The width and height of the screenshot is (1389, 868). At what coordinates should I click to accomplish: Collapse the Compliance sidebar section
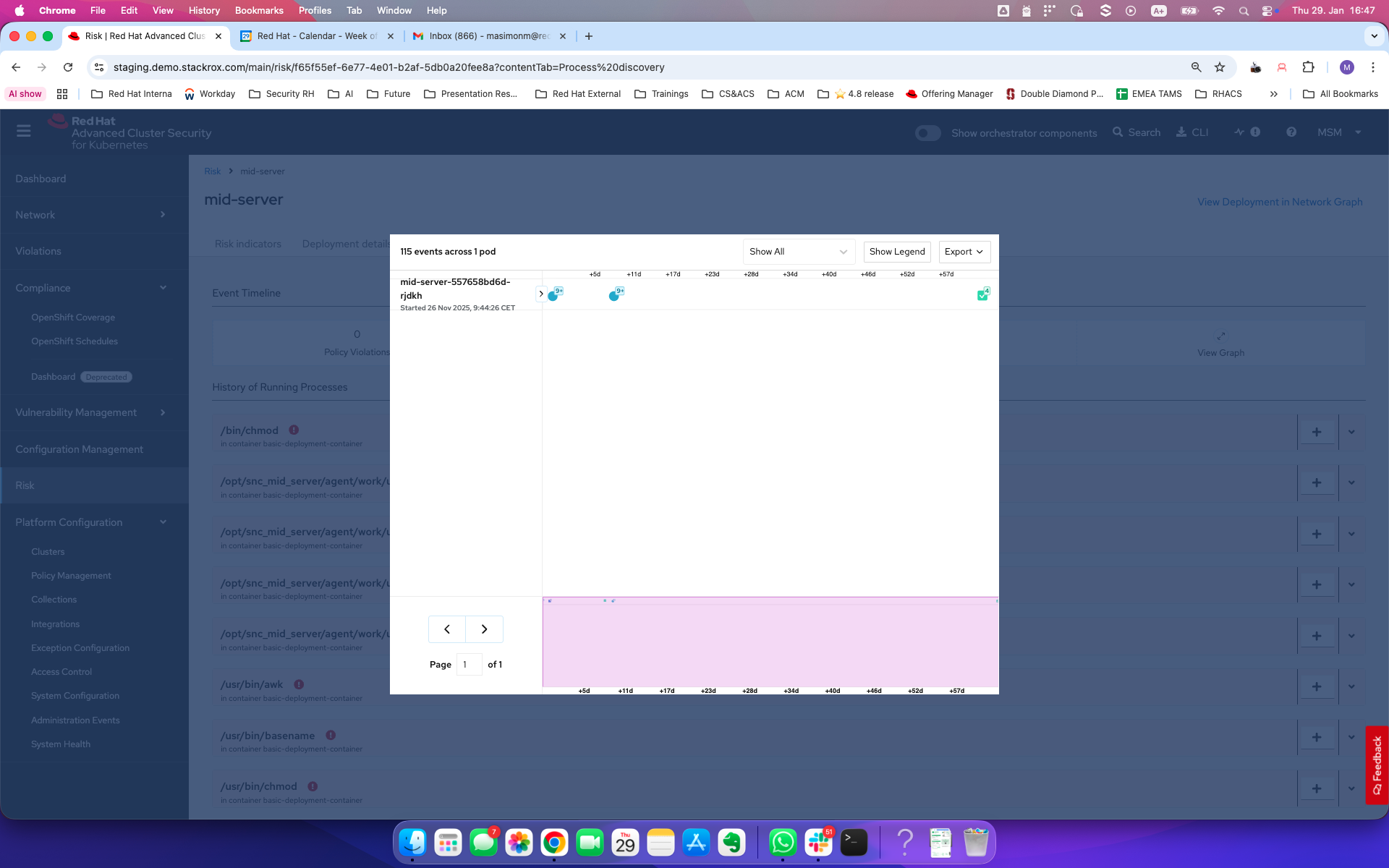[163, 288]
